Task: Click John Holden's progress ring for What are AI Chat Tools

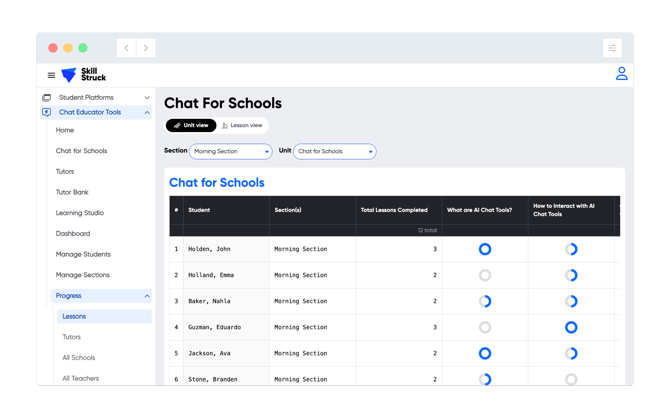Action: (485, 249)
